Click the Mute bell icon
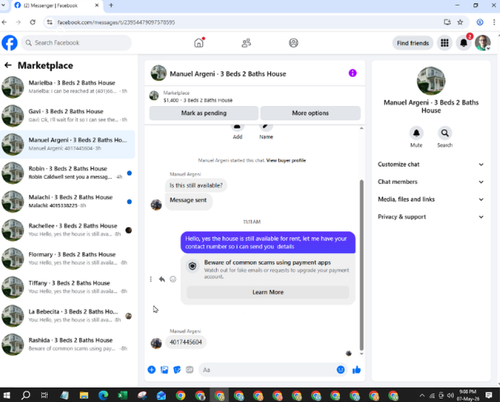This screenshot has height=402, width=500. [416, 133]
